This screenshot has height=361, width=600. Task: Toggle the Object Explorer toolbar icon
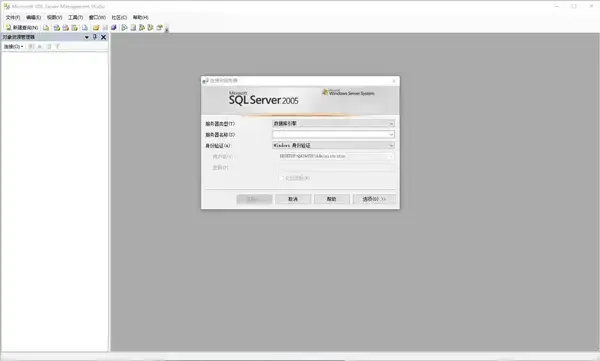click(x=142, y=28)
